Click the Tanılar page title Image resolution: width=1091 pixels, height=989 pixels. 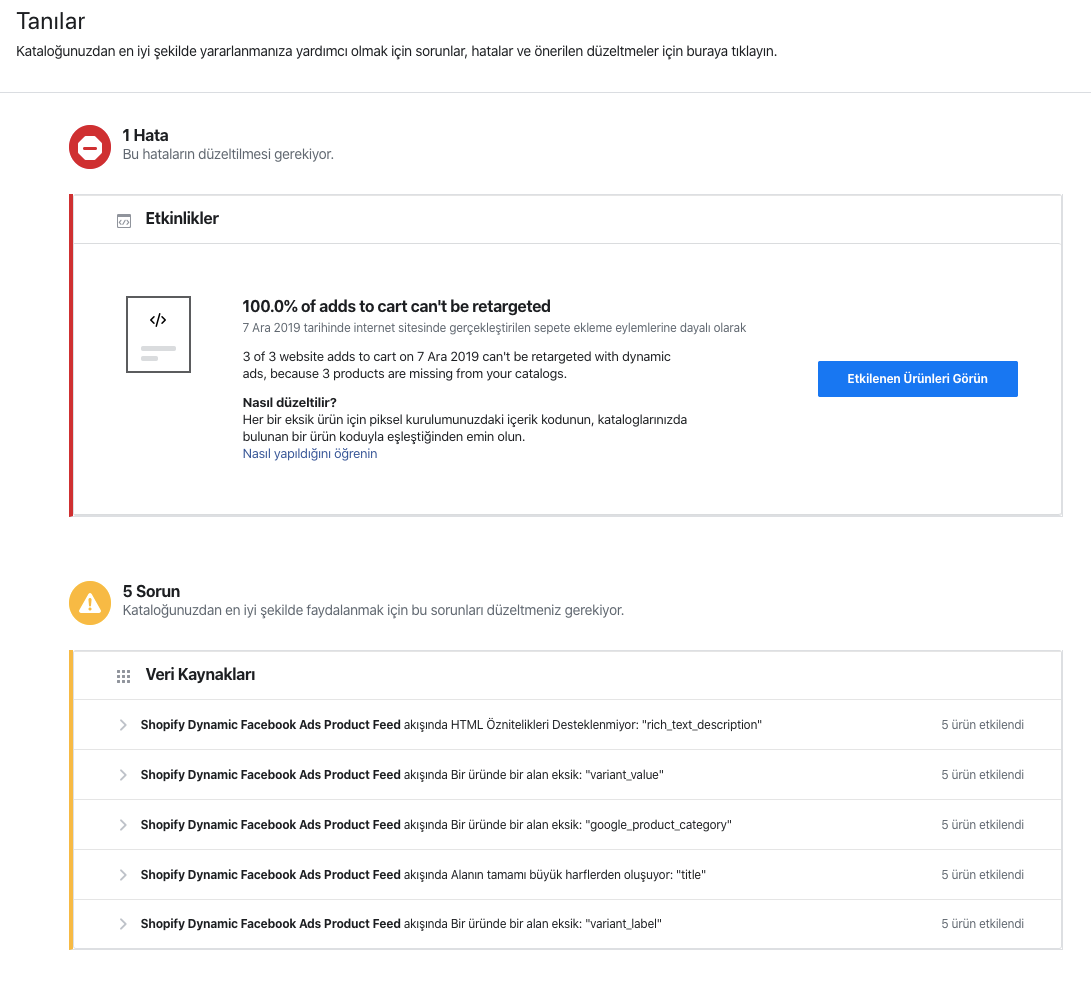coord(51,22)
